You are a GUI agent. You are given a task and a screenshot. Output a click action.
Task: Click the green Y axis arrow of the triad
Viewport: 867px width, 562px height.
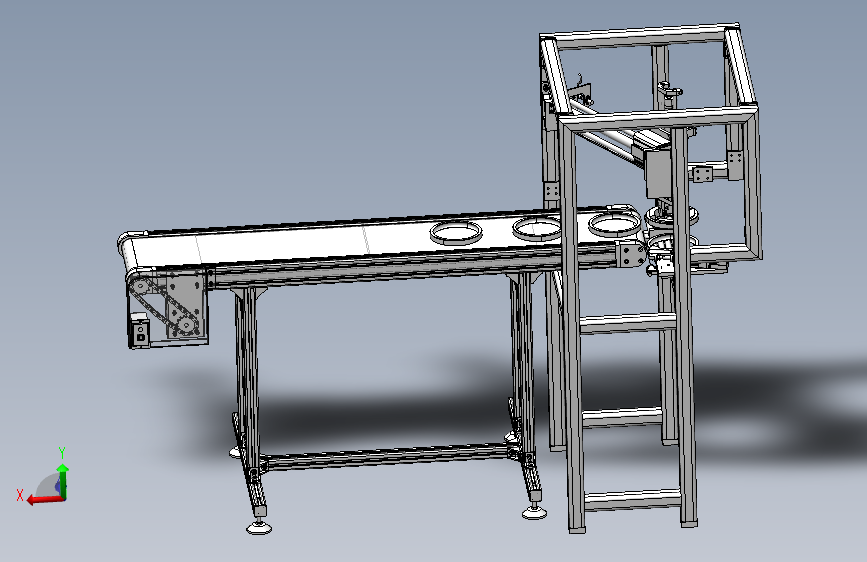tap(63, 480)
